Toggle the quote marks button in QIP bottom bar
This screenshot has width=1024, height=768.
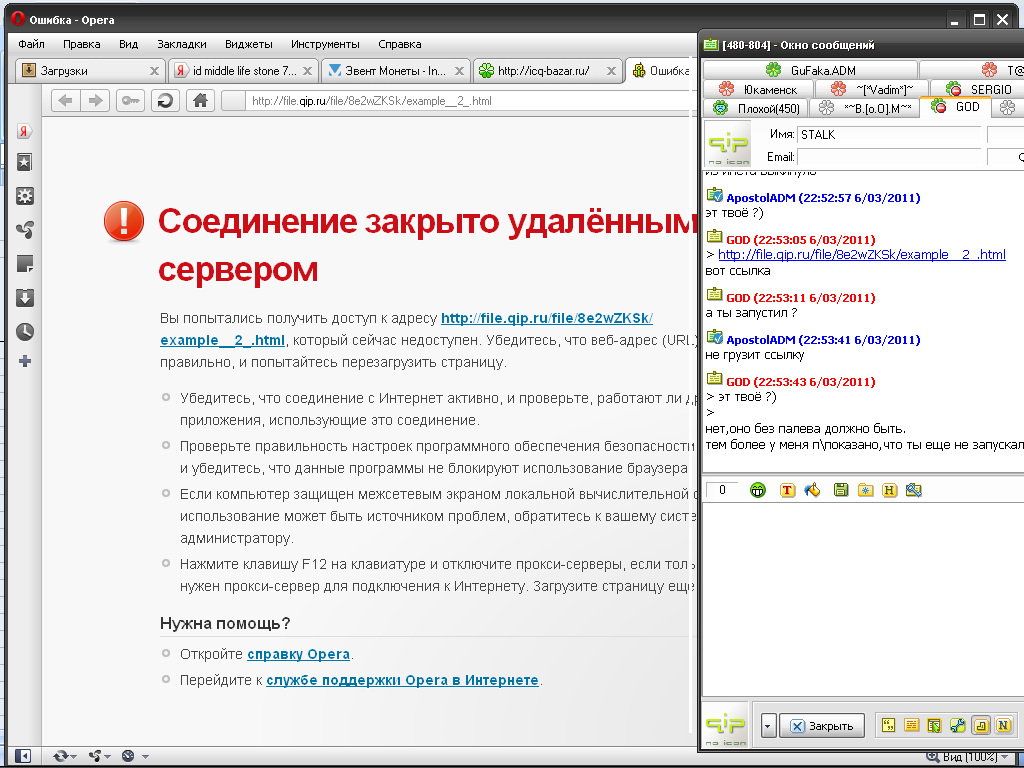point(887,725)
